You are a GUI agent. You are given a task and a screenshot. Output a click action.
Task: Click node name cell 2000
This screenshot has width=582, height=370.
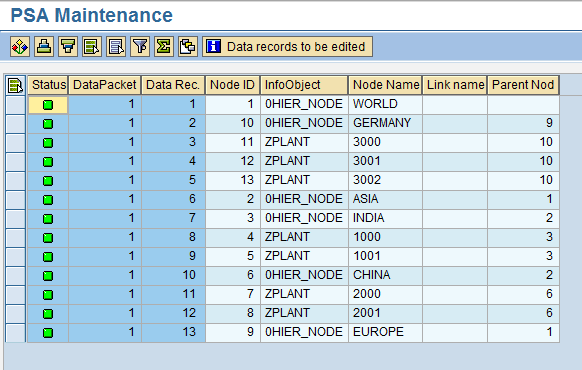[x=385, y=294]
